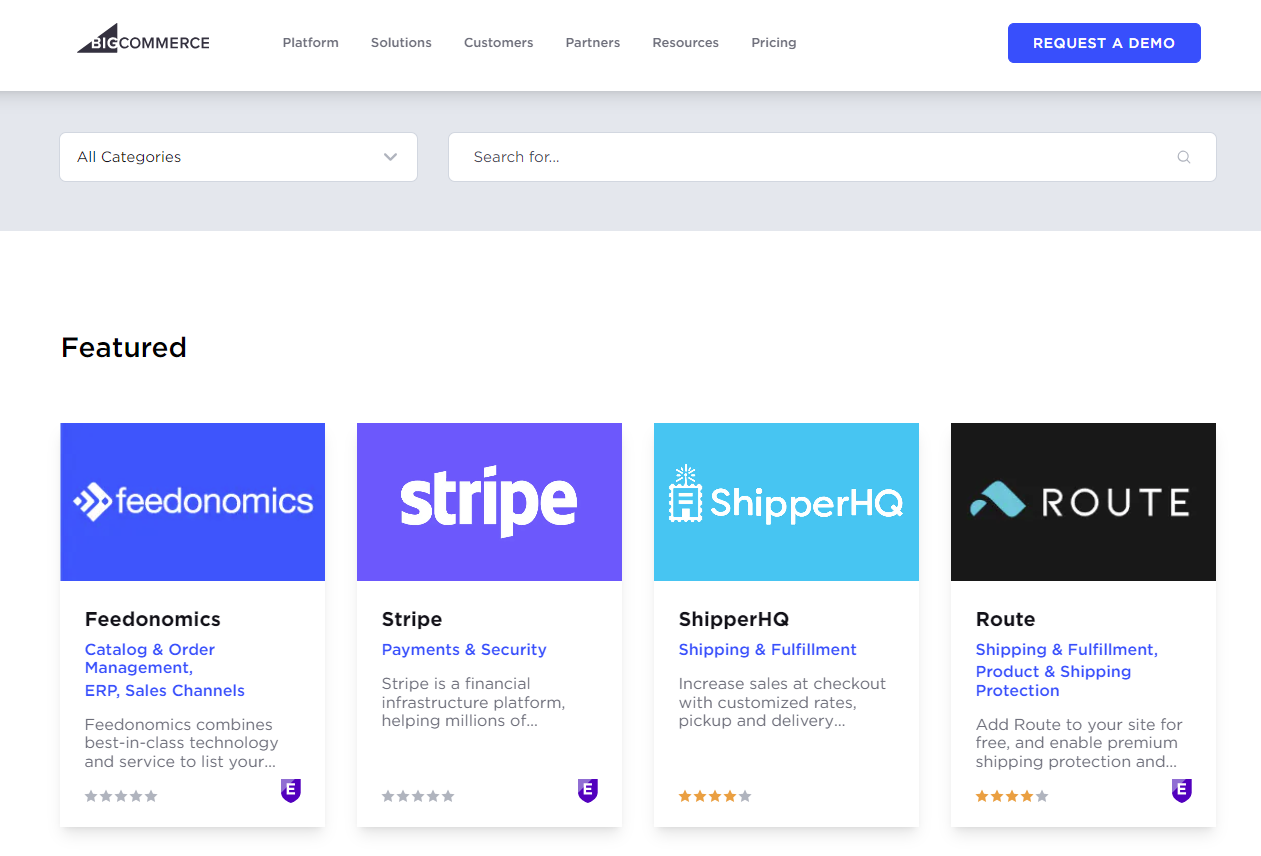Open the Resources menu
The height and width of the screenshot is (856, 1261).
tap(686, 43)
